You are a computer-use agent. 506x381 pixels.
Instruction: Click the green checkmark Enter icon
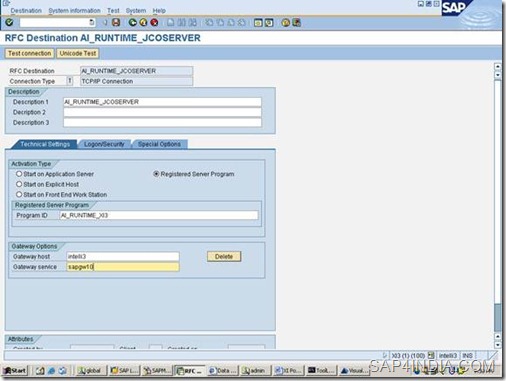pos(9,22)
